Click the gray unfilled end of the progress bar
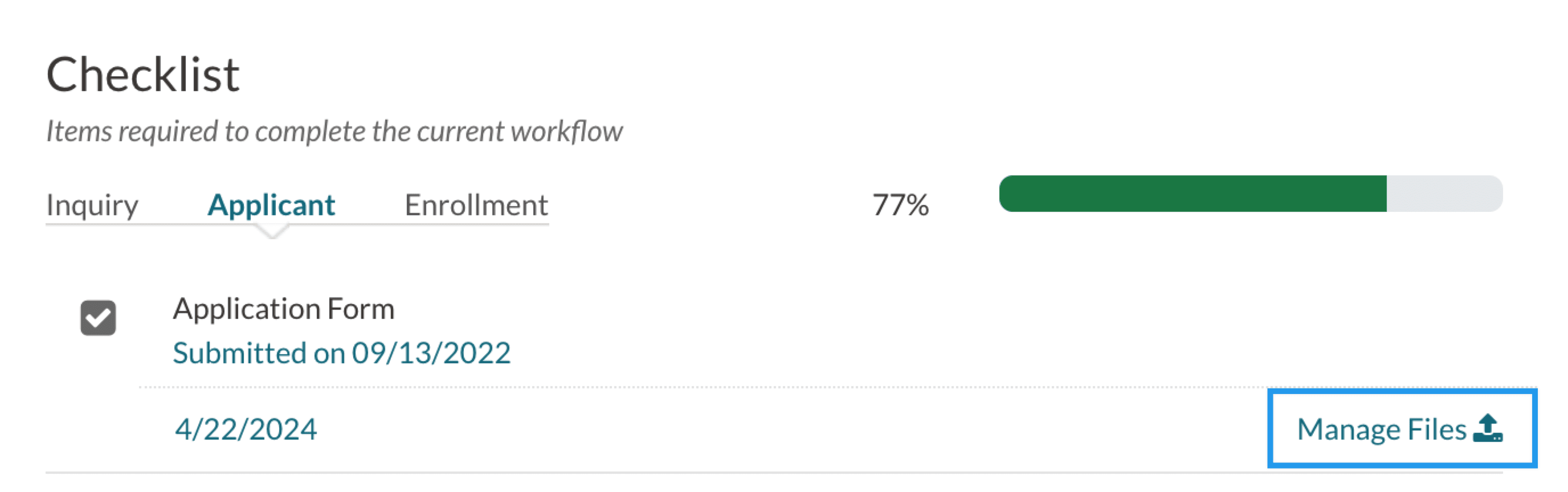Viewport: 1568px width, 492px height. (x=1444, y=194)
